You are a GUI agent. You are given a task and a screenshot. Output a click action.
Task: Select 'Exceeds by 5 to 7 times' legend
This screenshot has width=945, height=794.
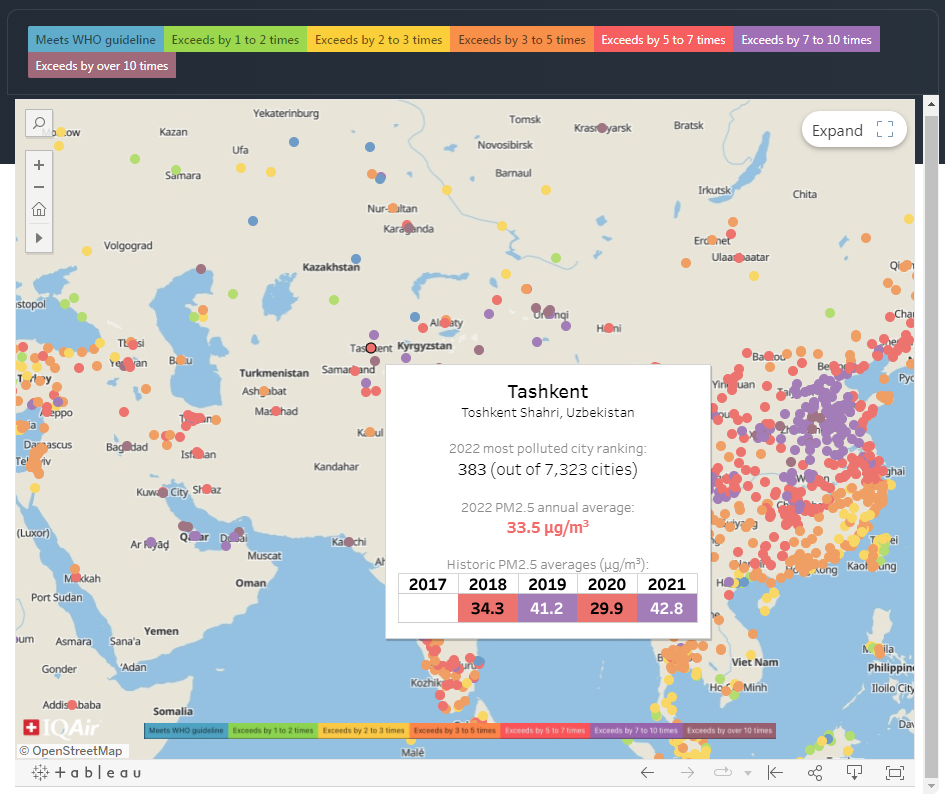coord(663,40)
